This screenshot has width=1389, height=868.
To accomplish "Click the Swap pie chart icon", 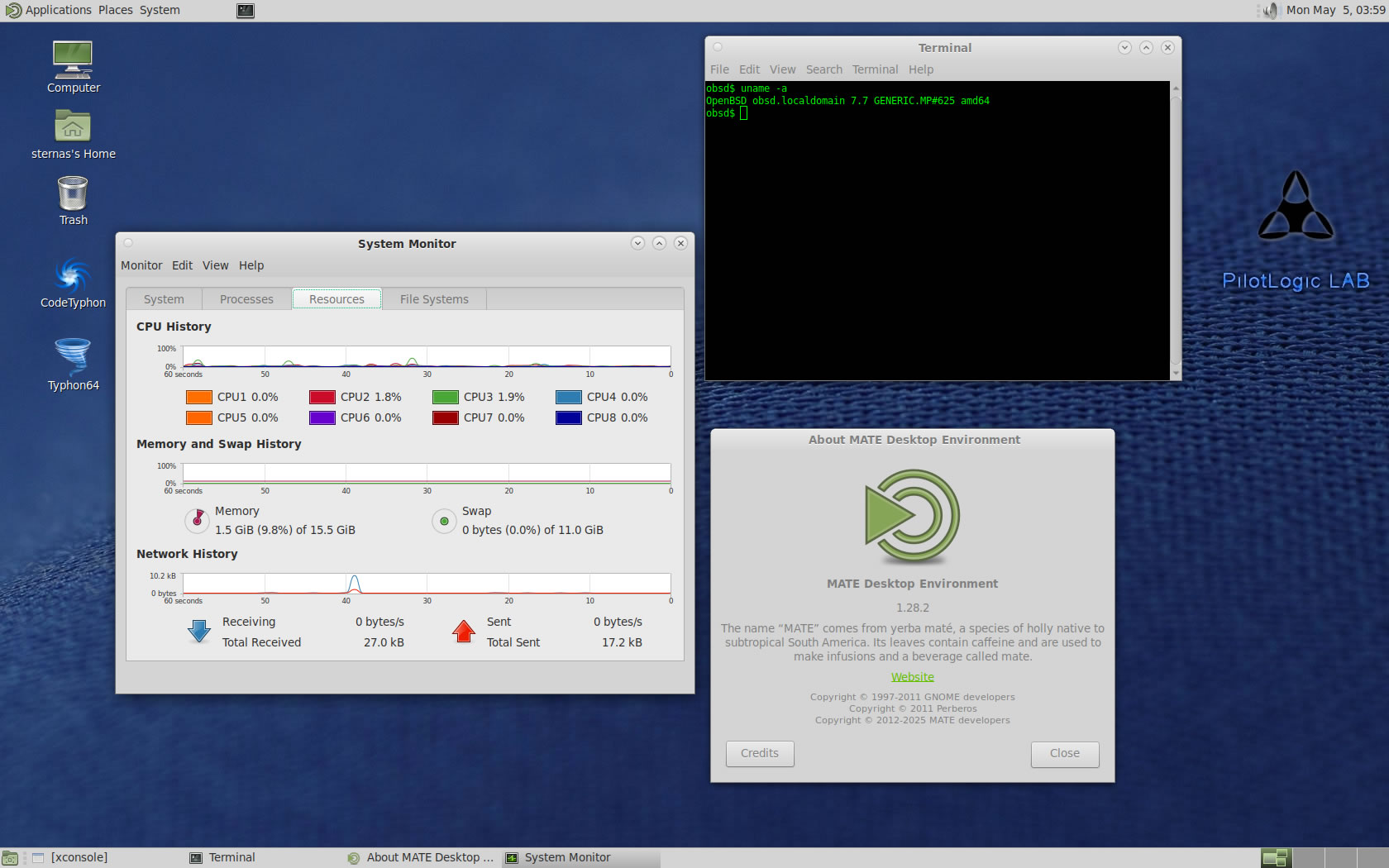I will point(444,521).
